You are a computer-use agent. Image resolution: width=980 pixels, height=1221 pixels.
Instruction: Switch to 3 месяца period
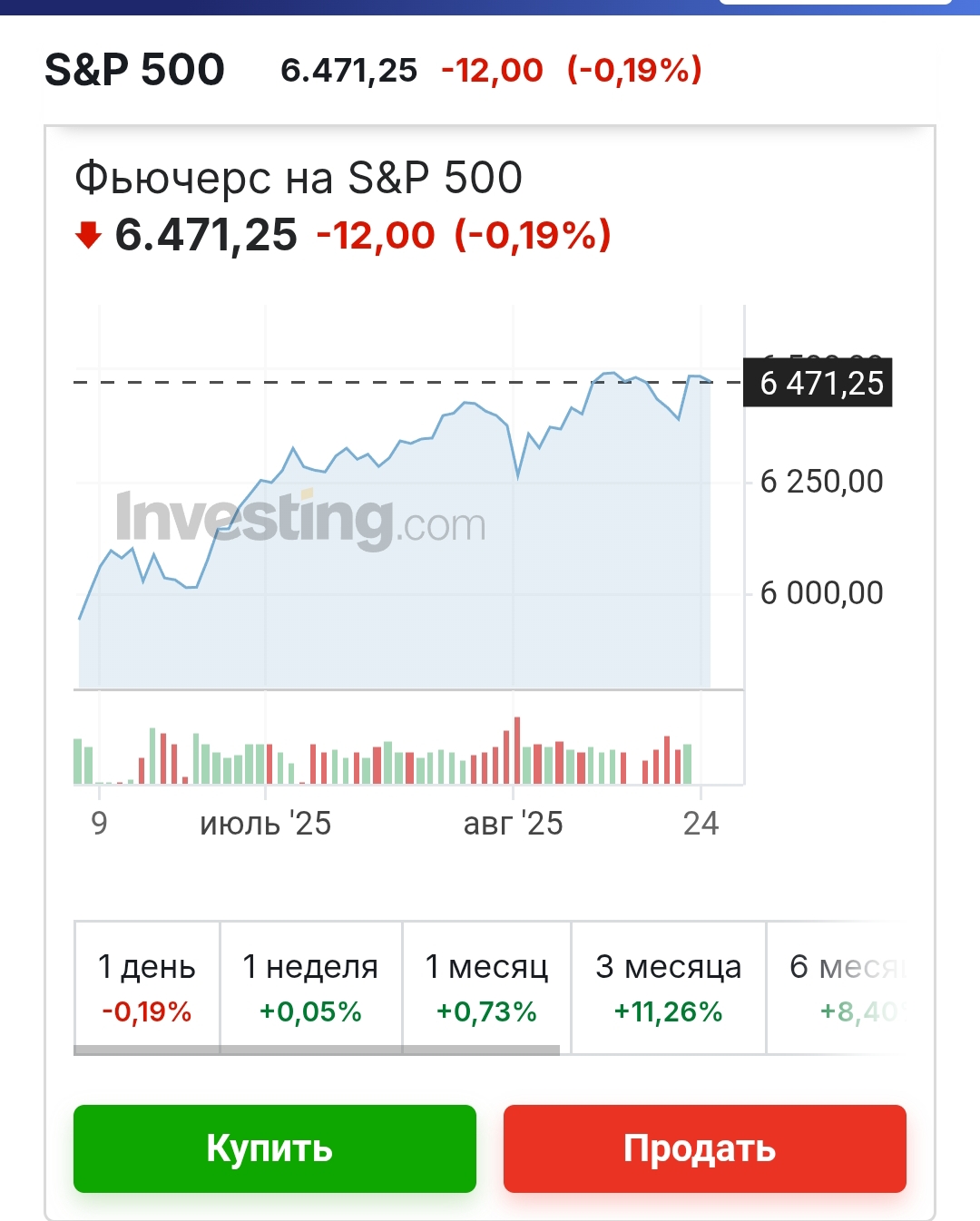pyautogui.click(x=668, y=987)
